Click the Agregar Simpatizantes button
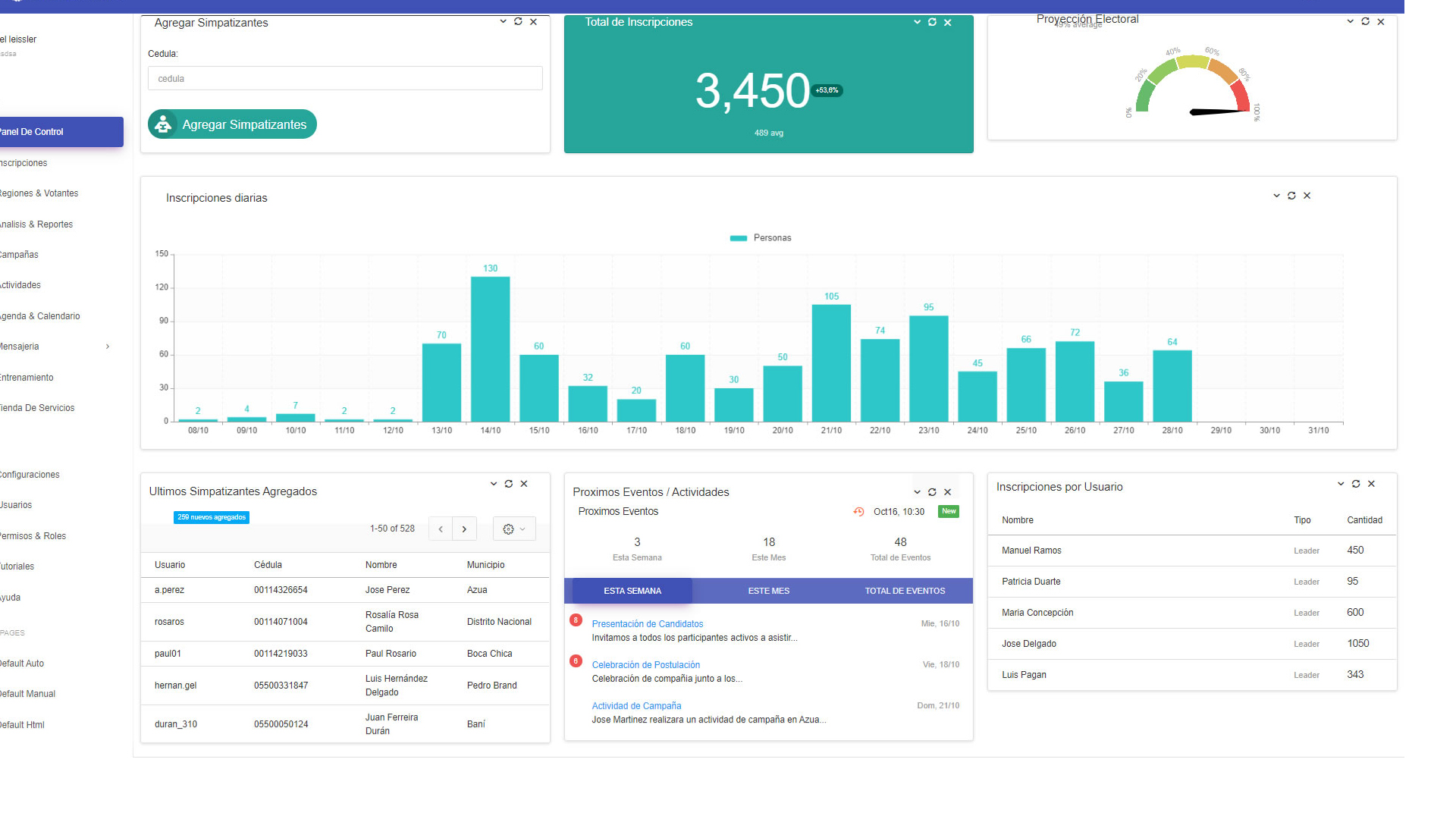 [232, 124]
